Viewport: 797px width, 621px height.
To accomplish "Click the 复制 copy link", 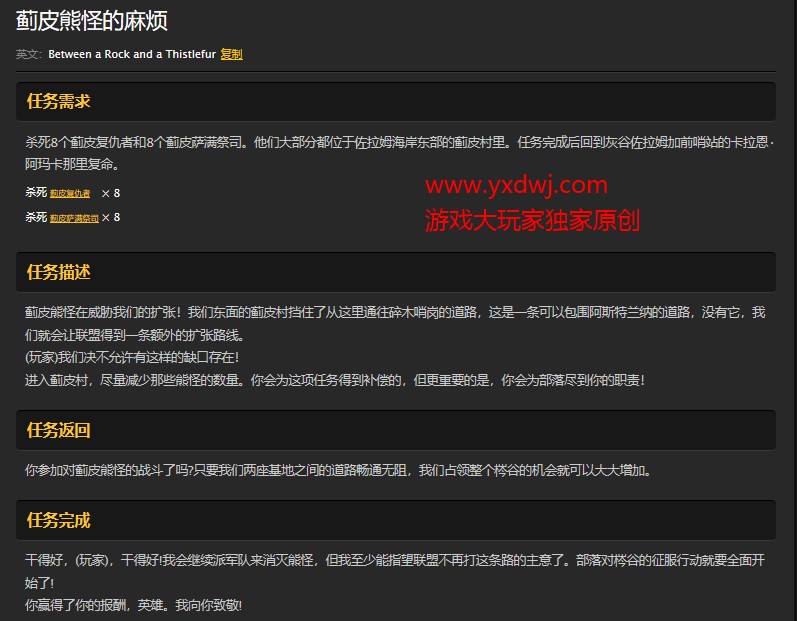I will click(231, 54).
